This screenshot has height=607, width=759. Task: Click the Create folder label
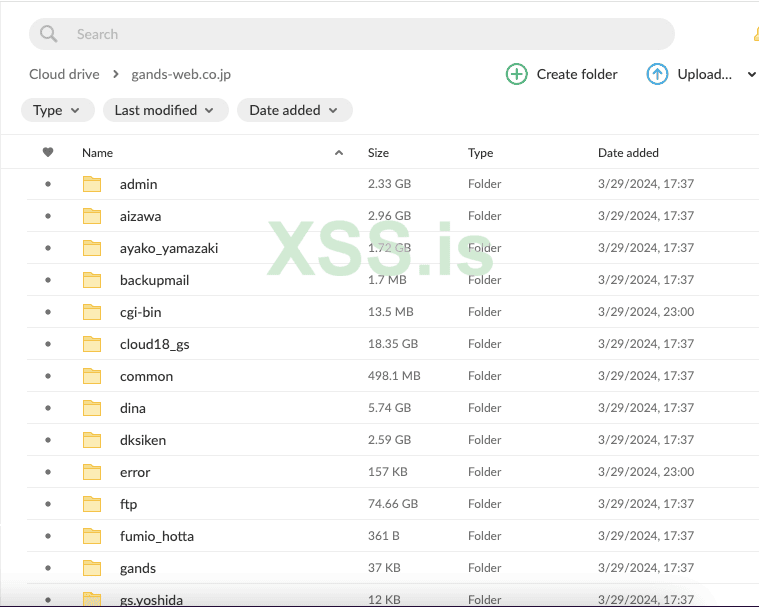click(x=577, y=74)
